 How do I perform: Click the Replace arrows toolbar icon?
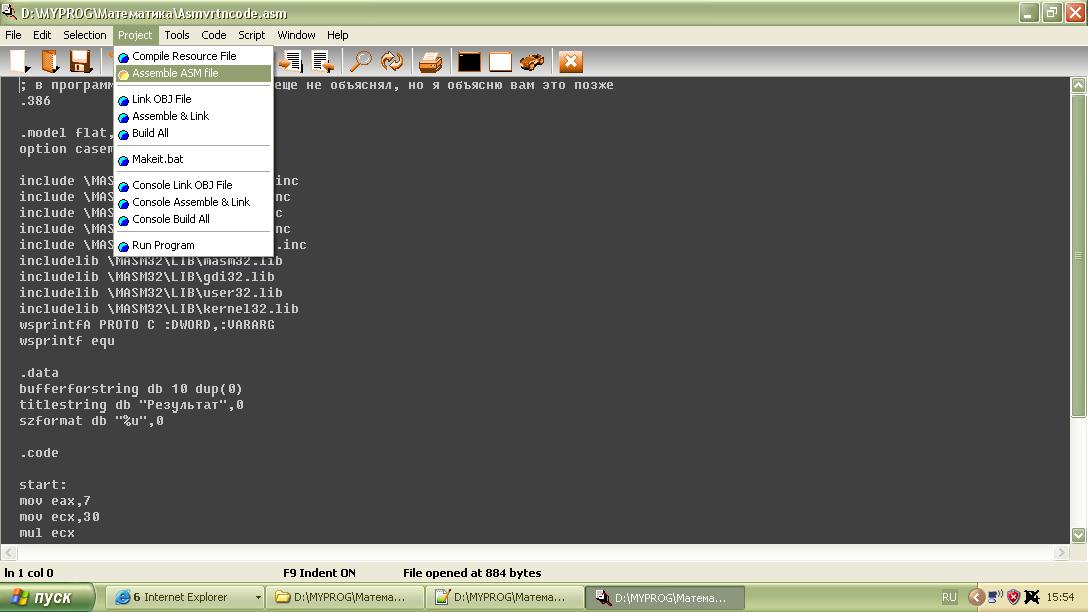(392, 62)
